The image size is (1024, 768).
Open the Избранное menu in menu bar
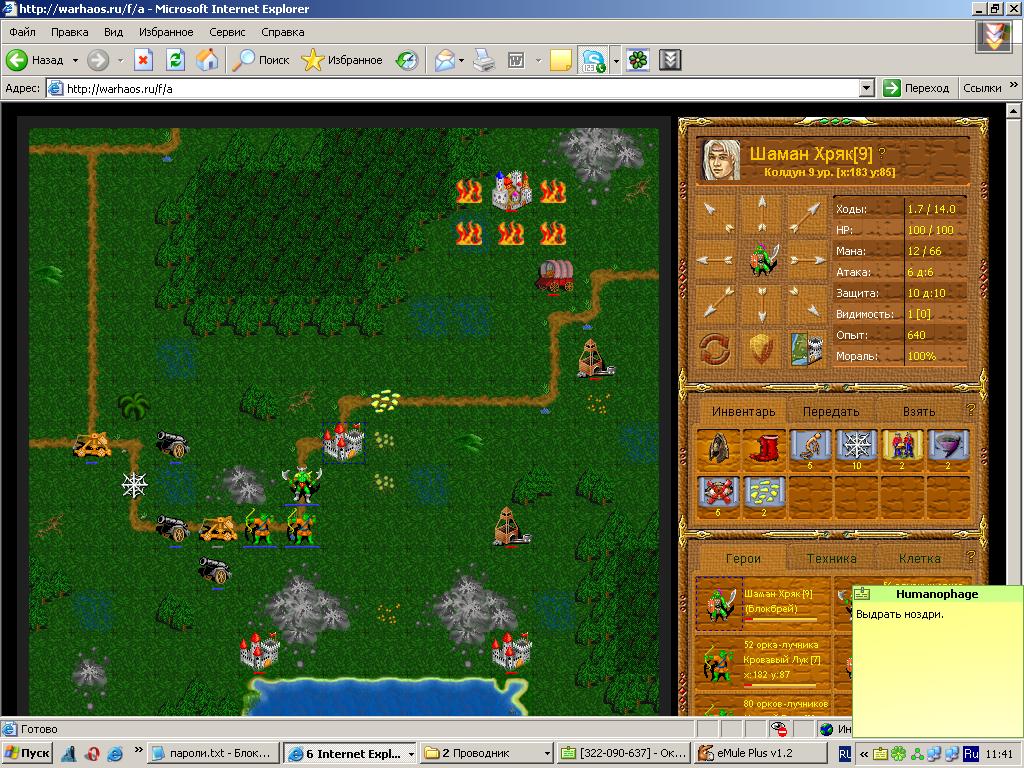coord(166,32)
